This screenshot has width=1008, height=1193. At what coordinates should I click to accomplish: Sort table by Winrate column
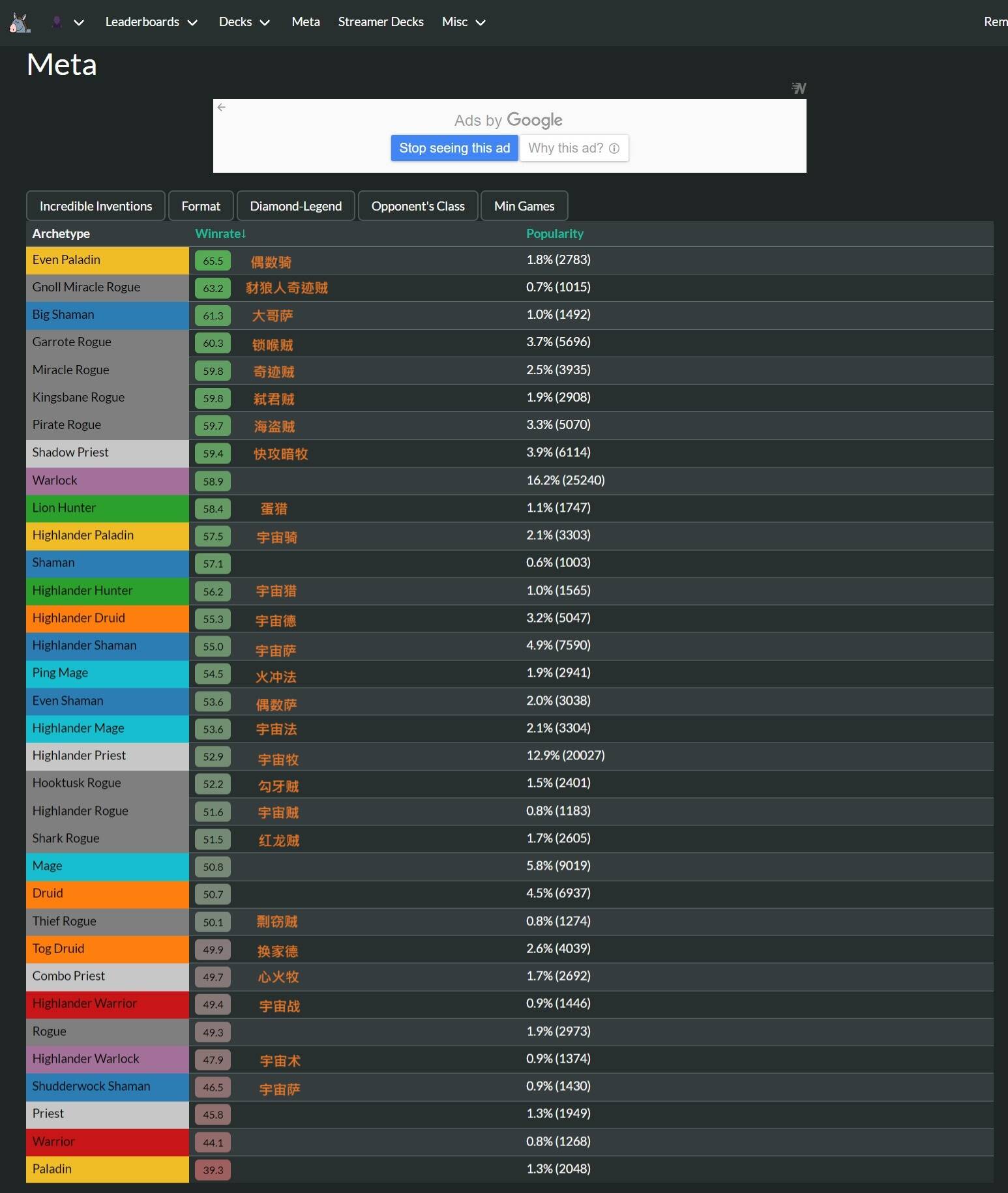point(220,233)
